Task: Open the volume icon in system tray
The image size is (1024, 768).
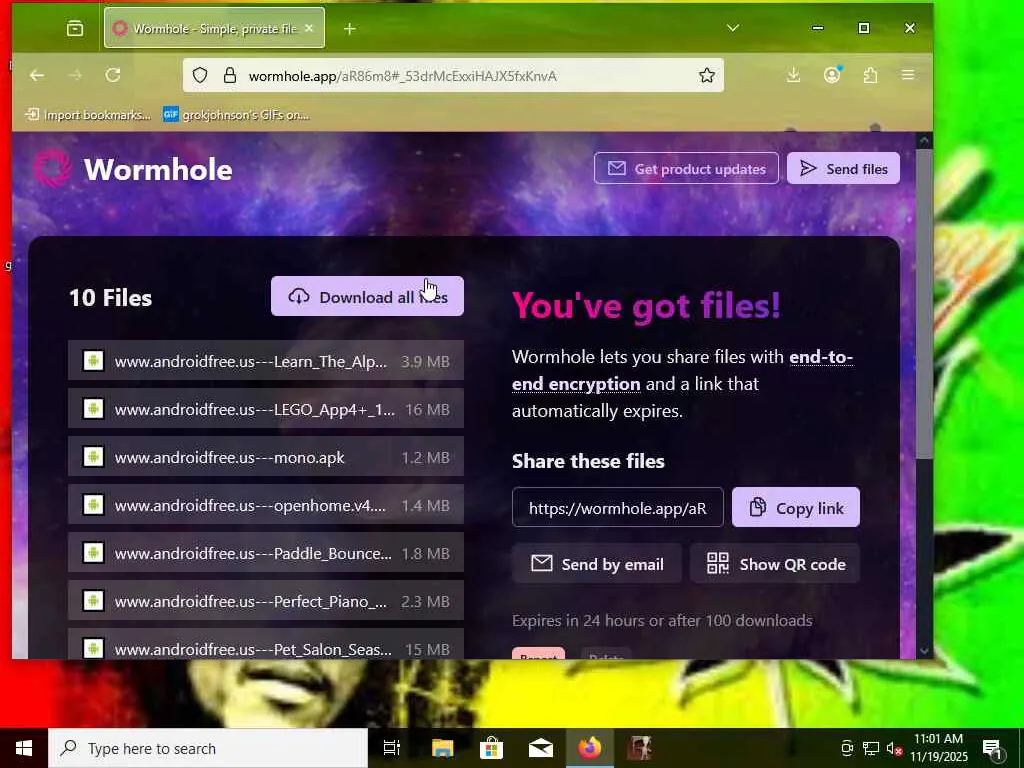Action: 895,748
